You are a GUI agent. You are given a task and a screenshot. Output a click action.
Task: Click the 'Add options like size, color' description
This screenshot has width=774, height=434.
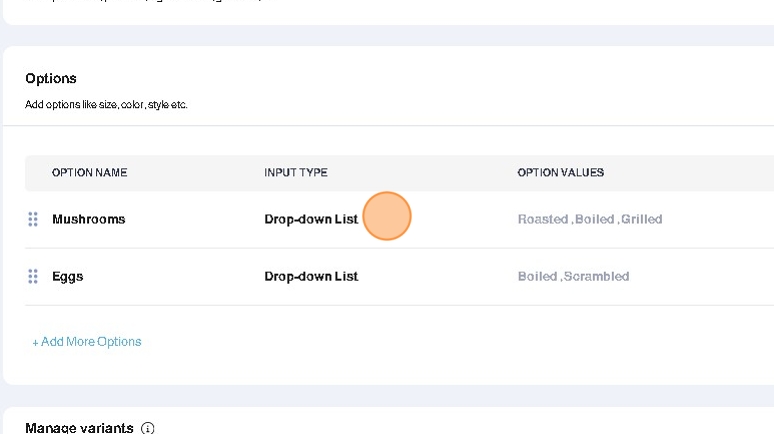point(106,104)
